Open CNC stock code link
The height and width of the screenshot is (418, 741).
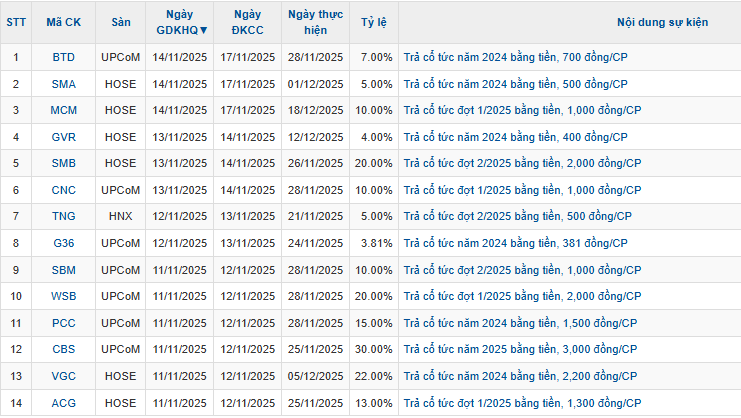coord(63,190)
